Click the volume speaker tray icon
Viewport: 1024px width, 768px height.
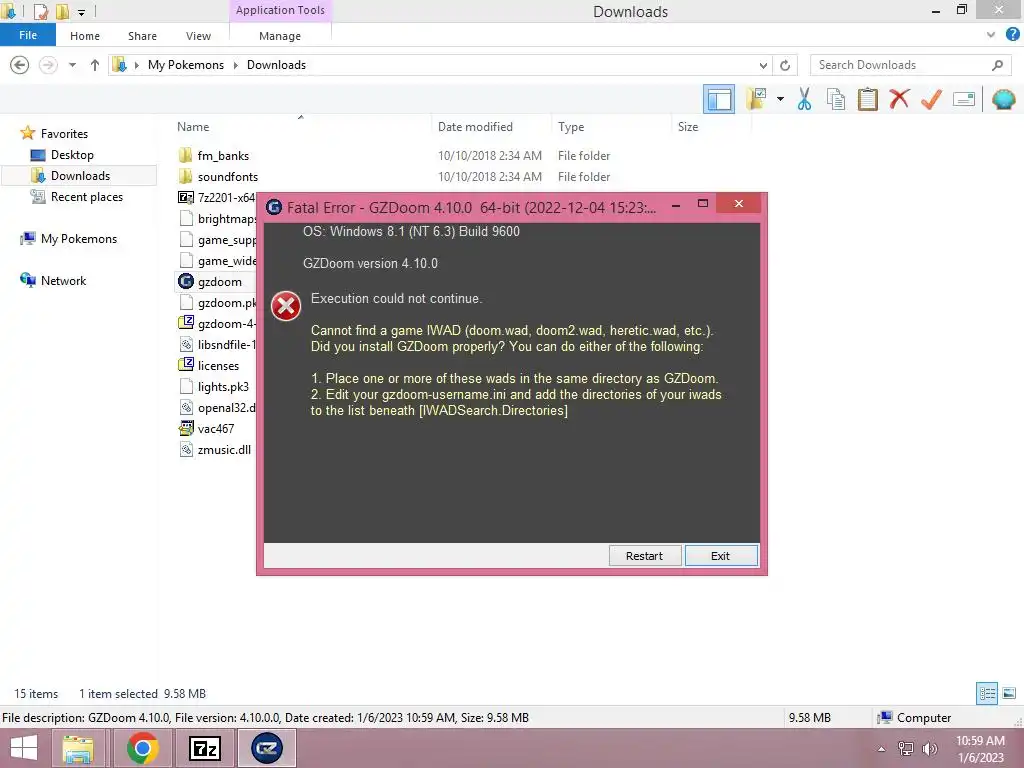point(930,749)
